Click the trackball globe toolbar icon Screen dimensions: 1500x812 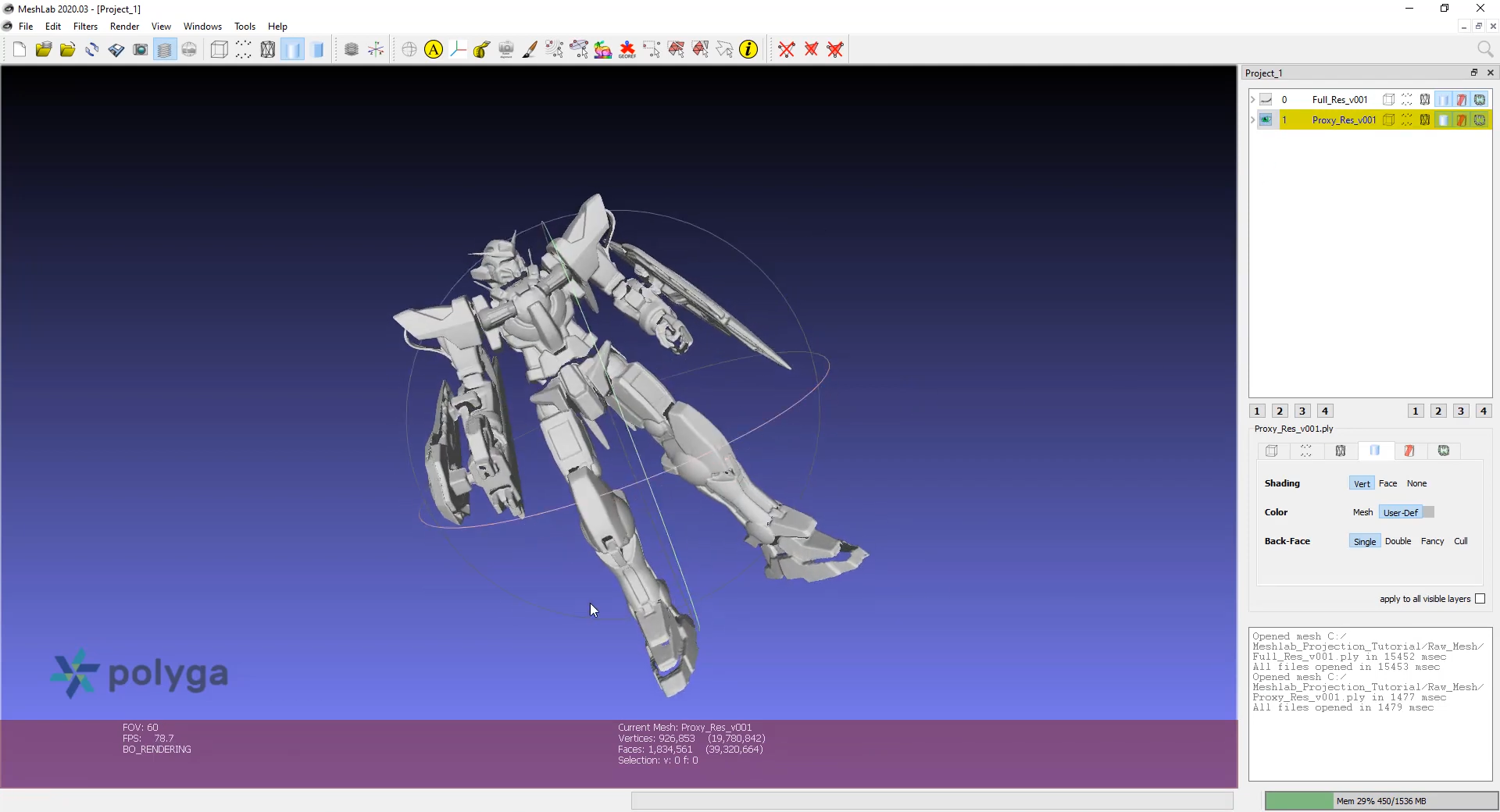(x=409, y=50)
